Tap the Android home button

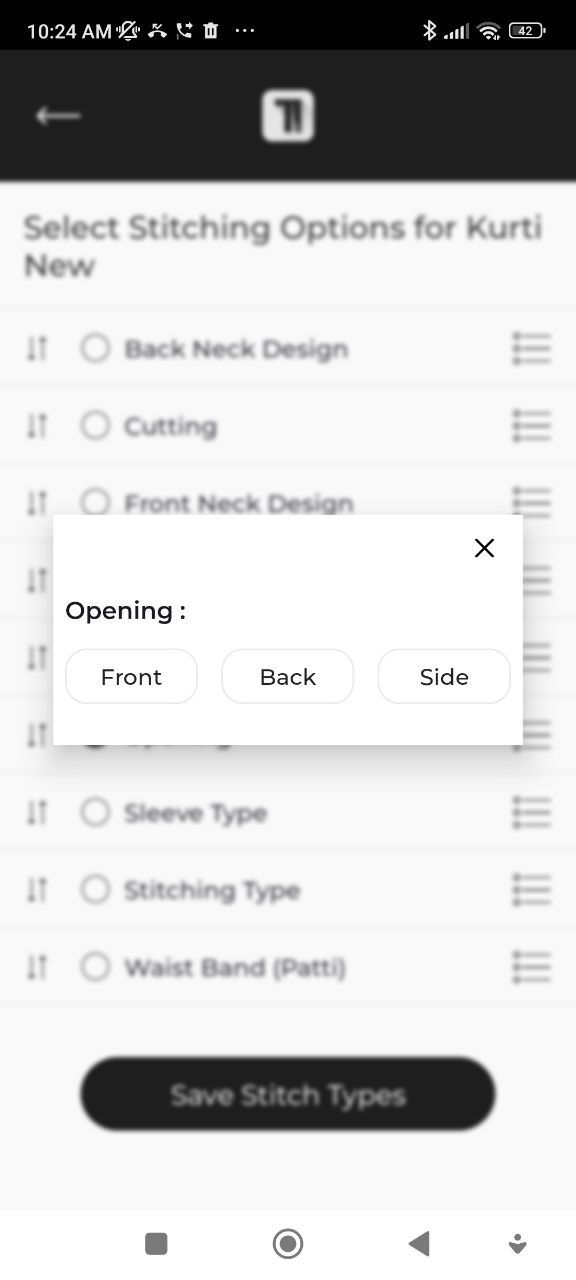click(x=287, y=1242)
